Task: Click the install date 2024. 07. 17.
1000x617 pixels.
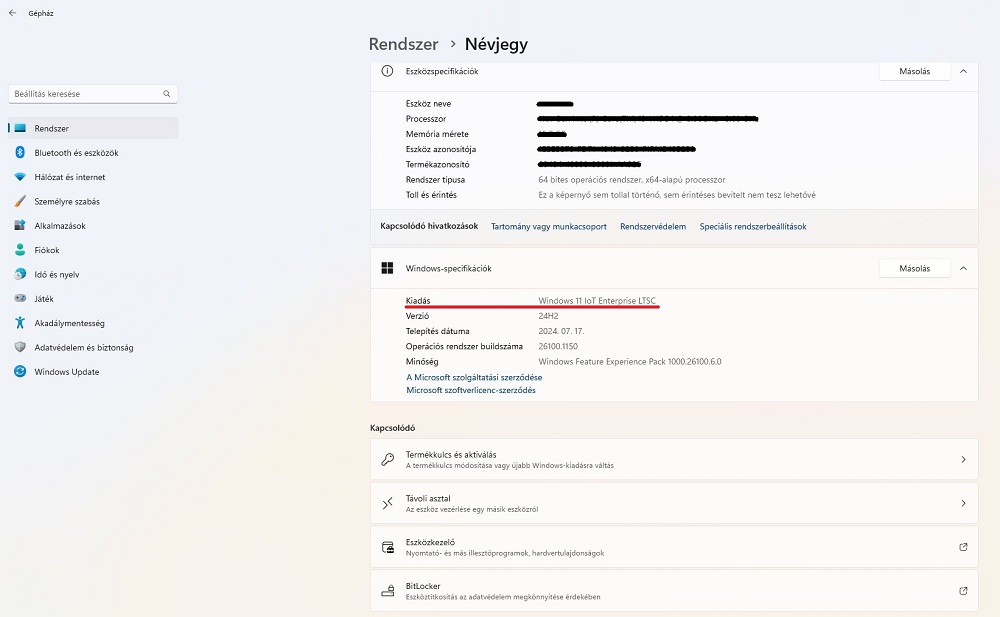Action: click(x=561, y=331)
